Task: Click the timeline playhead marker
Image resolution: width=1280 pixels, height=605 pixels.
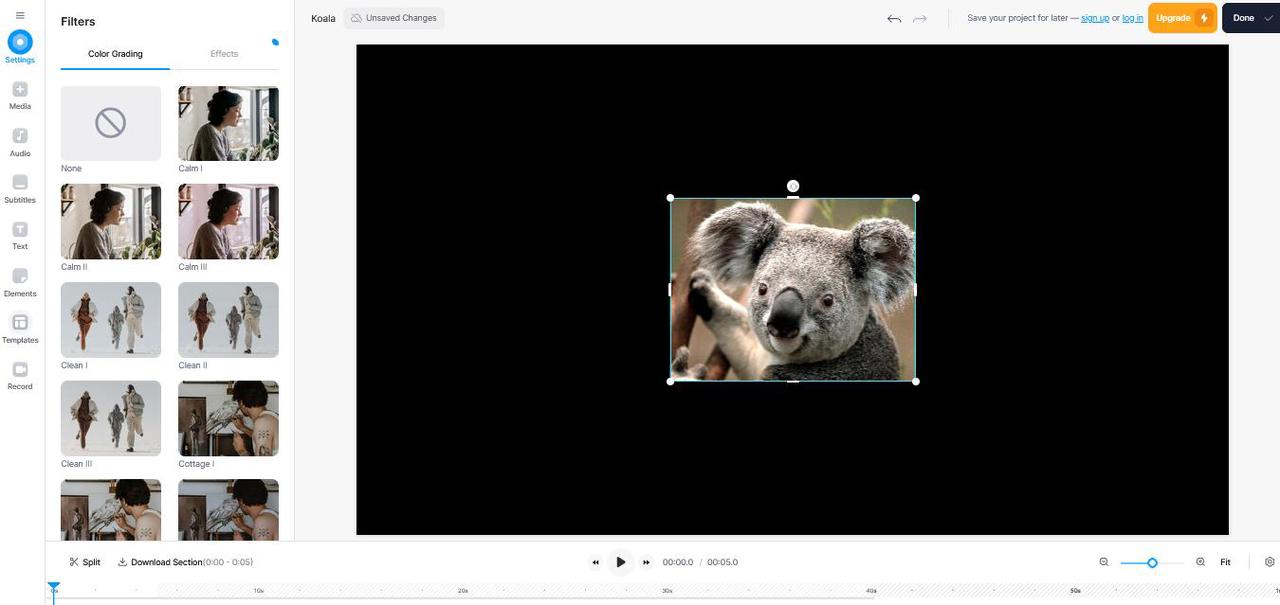Action: pyautogui.click(x=54, y=588)
